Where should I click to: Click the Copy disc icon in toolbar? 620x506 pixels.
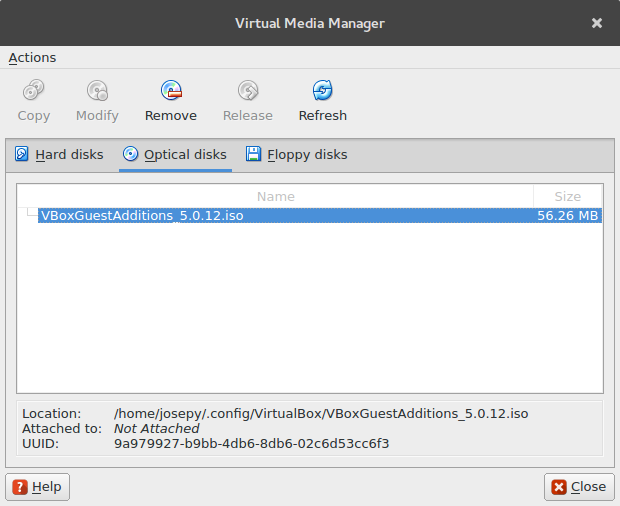[x=34, y=90]
